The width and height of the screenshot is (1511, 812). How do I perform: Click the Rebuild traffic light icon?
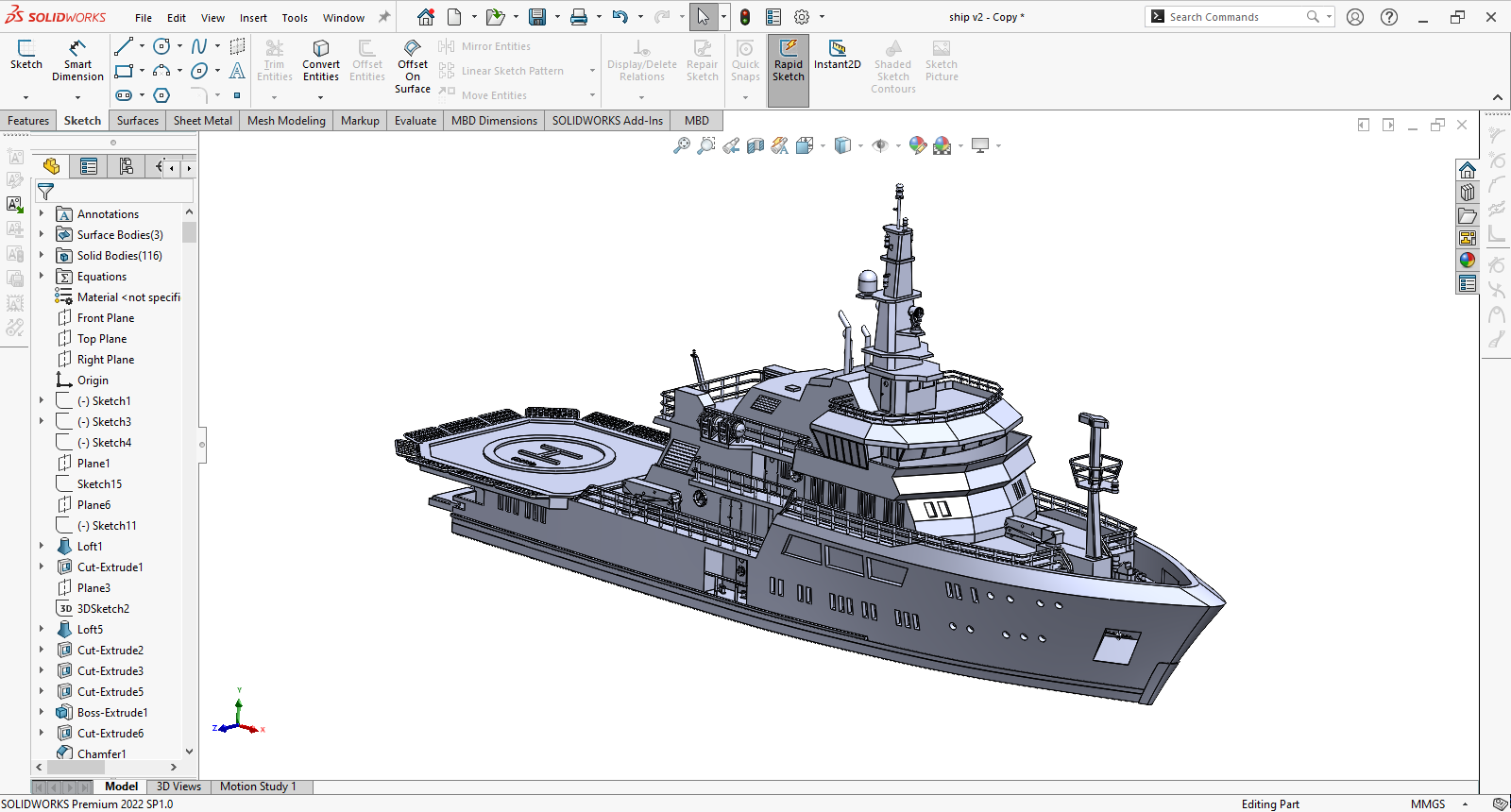tap(745, 17)
